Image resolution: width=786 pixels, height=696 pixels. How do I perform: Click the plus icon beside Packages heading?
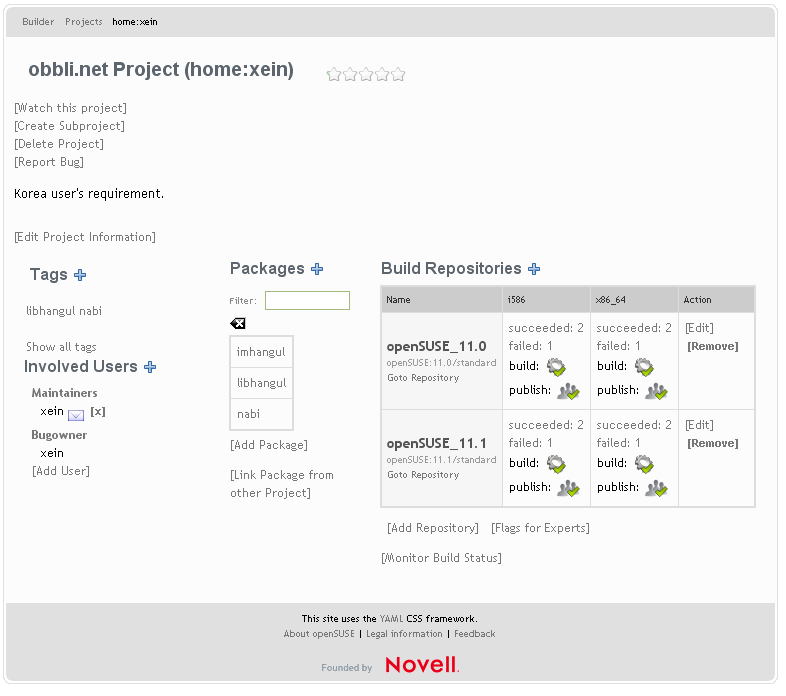pyautogui.click(x=317, y=269)
